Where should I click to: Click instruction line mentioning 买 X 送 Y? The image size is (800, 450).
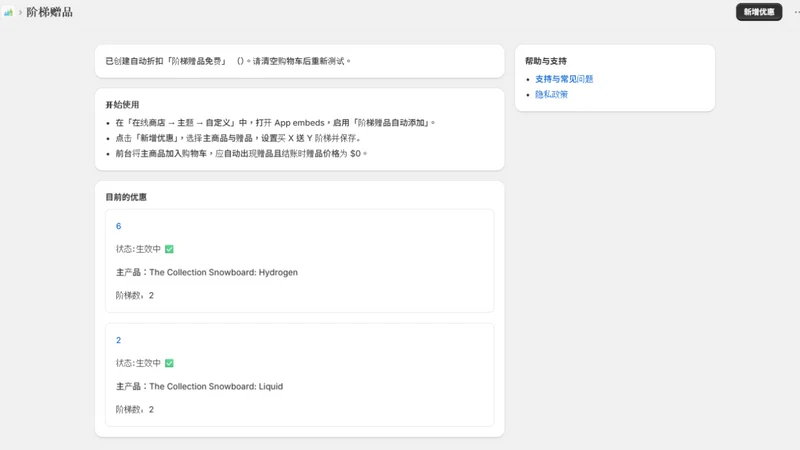tap(239, 138)
